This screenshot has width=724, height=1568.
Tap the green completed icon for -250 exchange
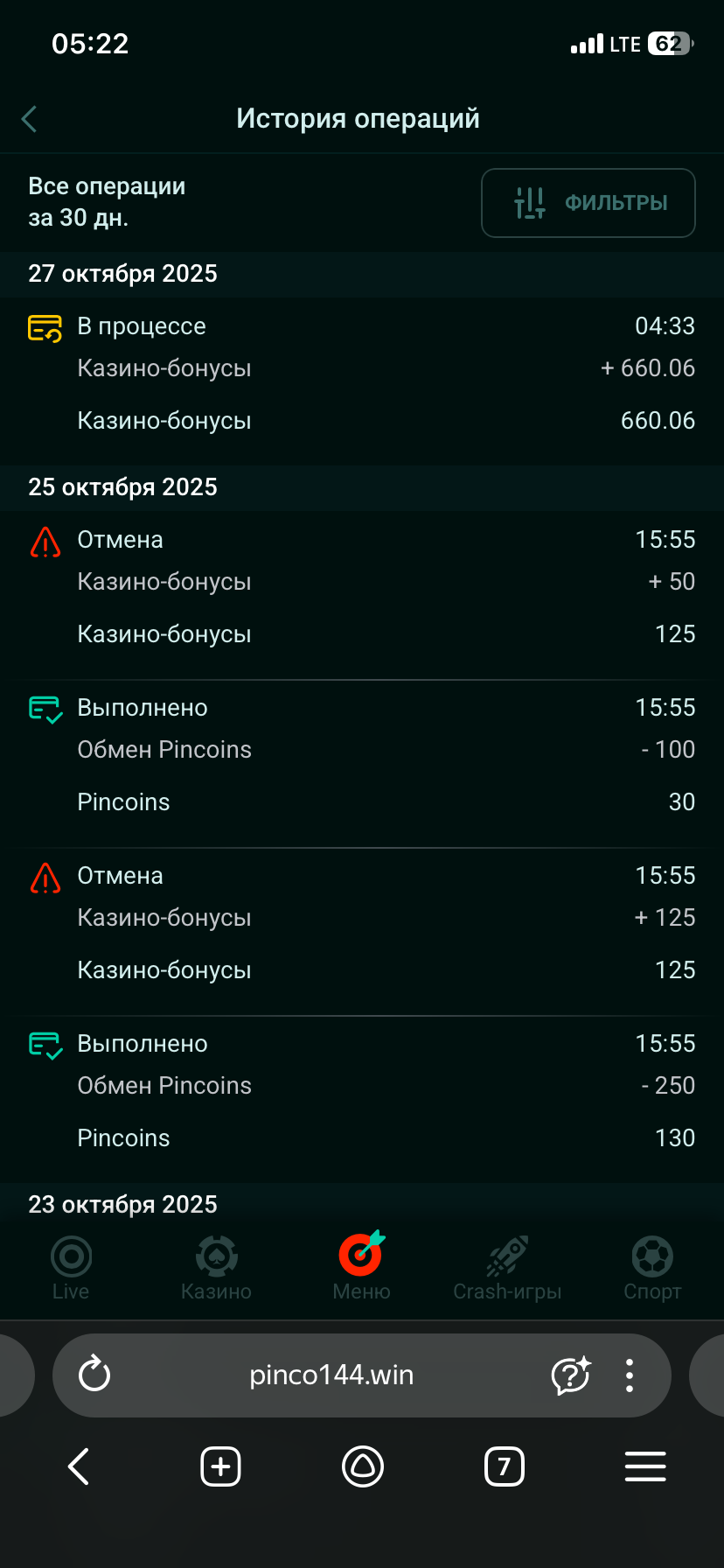pyautogui.click(x=45, y=1046)
